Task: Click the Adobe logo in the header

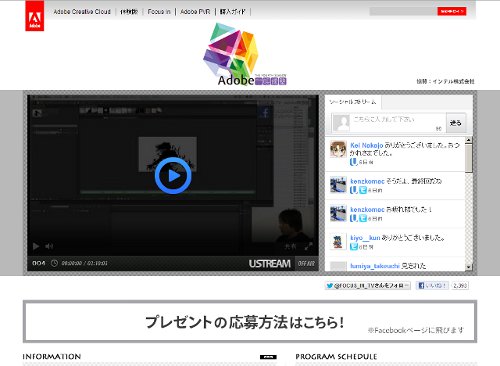Action: tap(35, 16)
